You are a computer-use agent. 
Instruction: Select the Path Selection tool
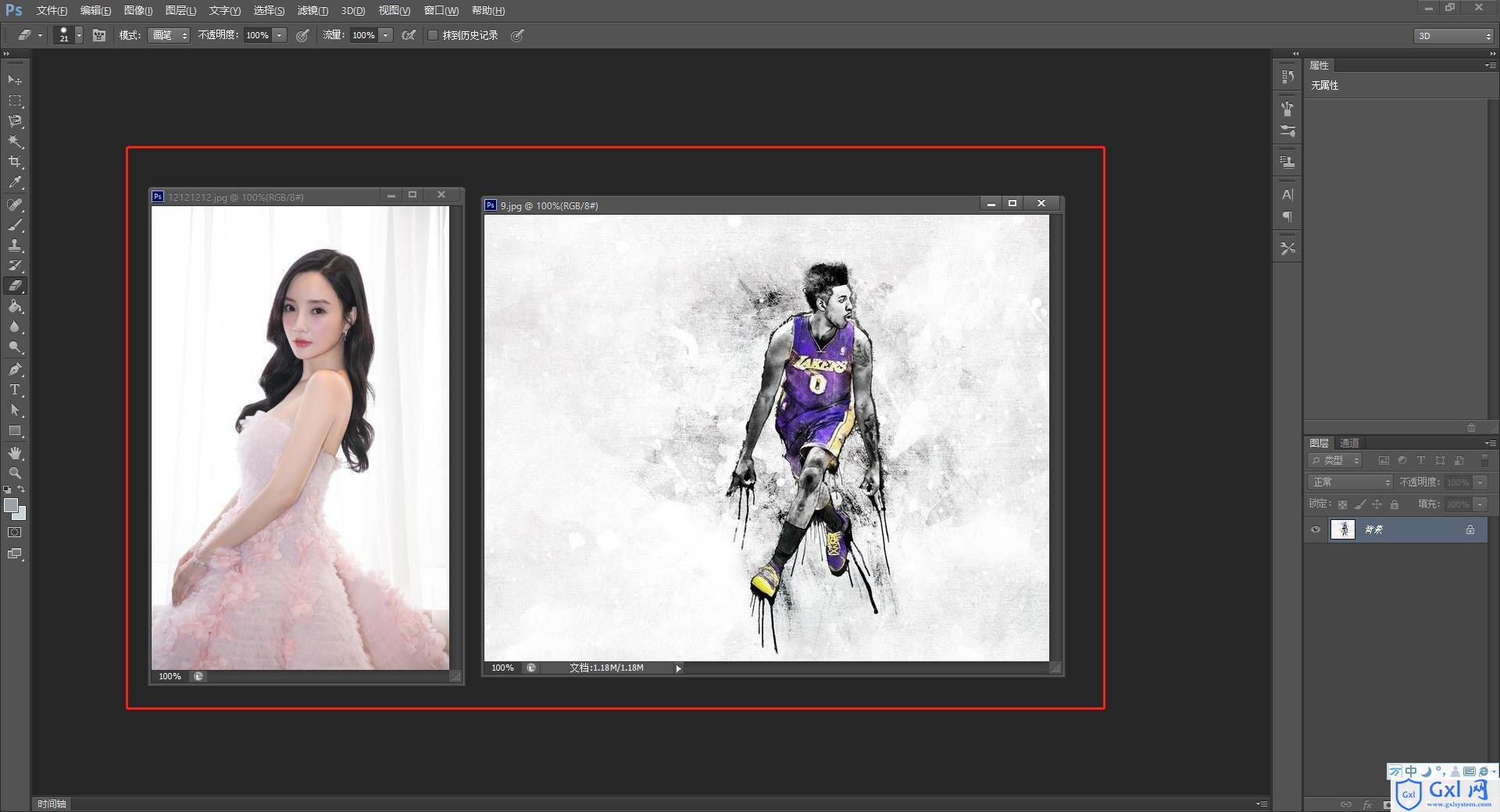[x=15, y=410]
